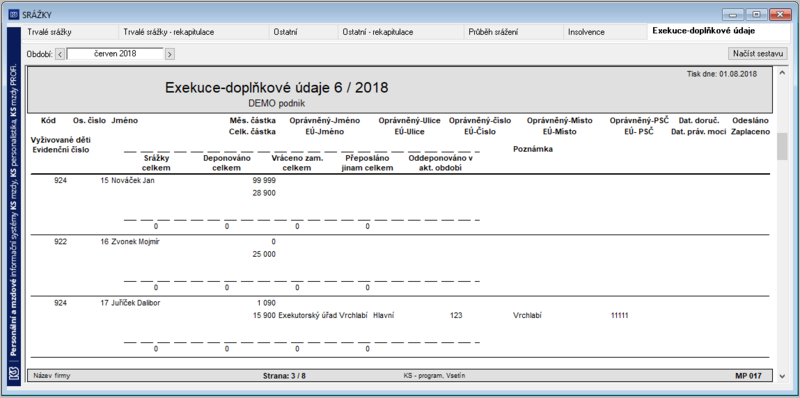
Task: Click the Tisk dne: 01.08.2018 text
Action: click(721, 74)
